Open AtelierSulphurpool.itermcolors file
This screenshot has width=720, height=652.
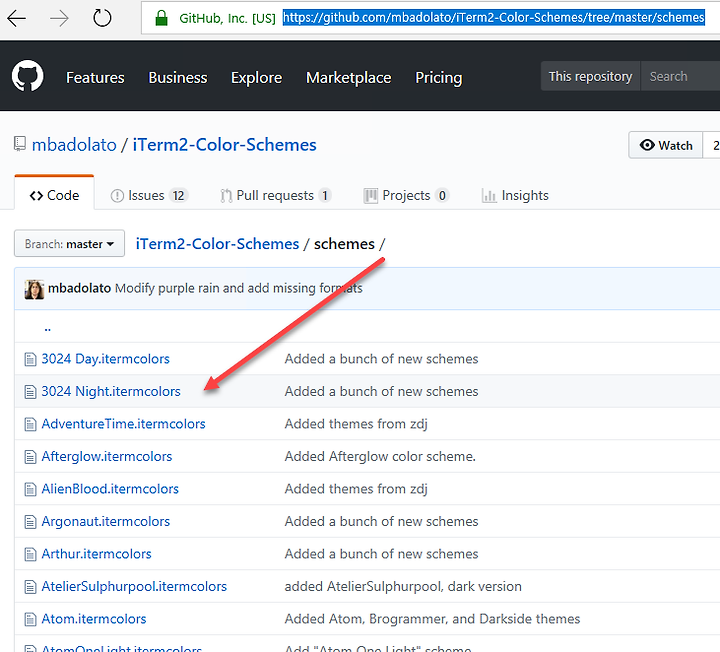coord(134,587)
